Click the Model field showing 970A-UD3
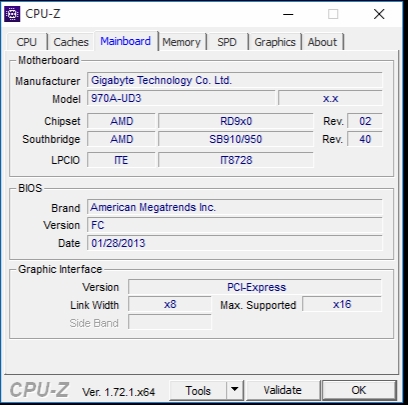The image size is (408, 405). click(181, 98)
